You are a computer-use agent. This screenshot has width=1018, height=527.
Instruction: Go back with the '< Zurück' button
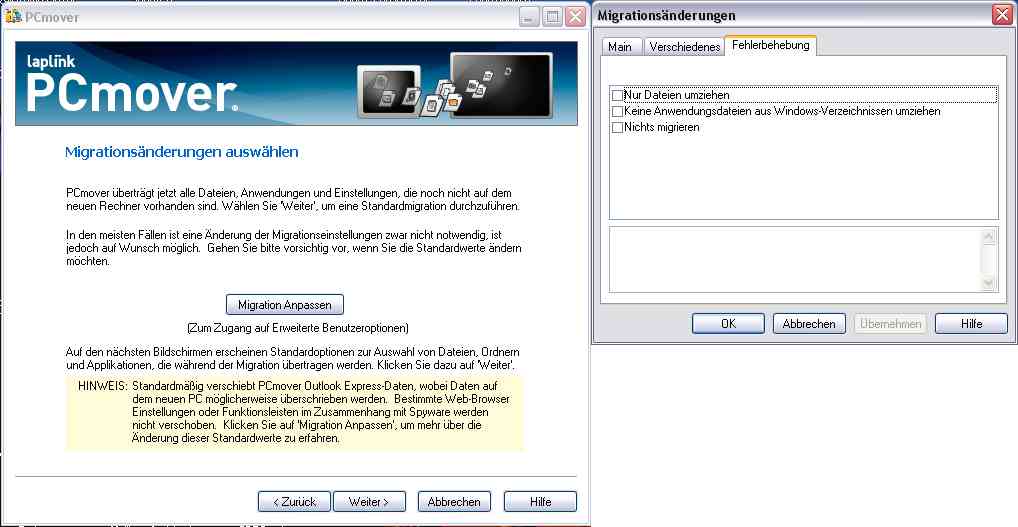pos(294,501)
